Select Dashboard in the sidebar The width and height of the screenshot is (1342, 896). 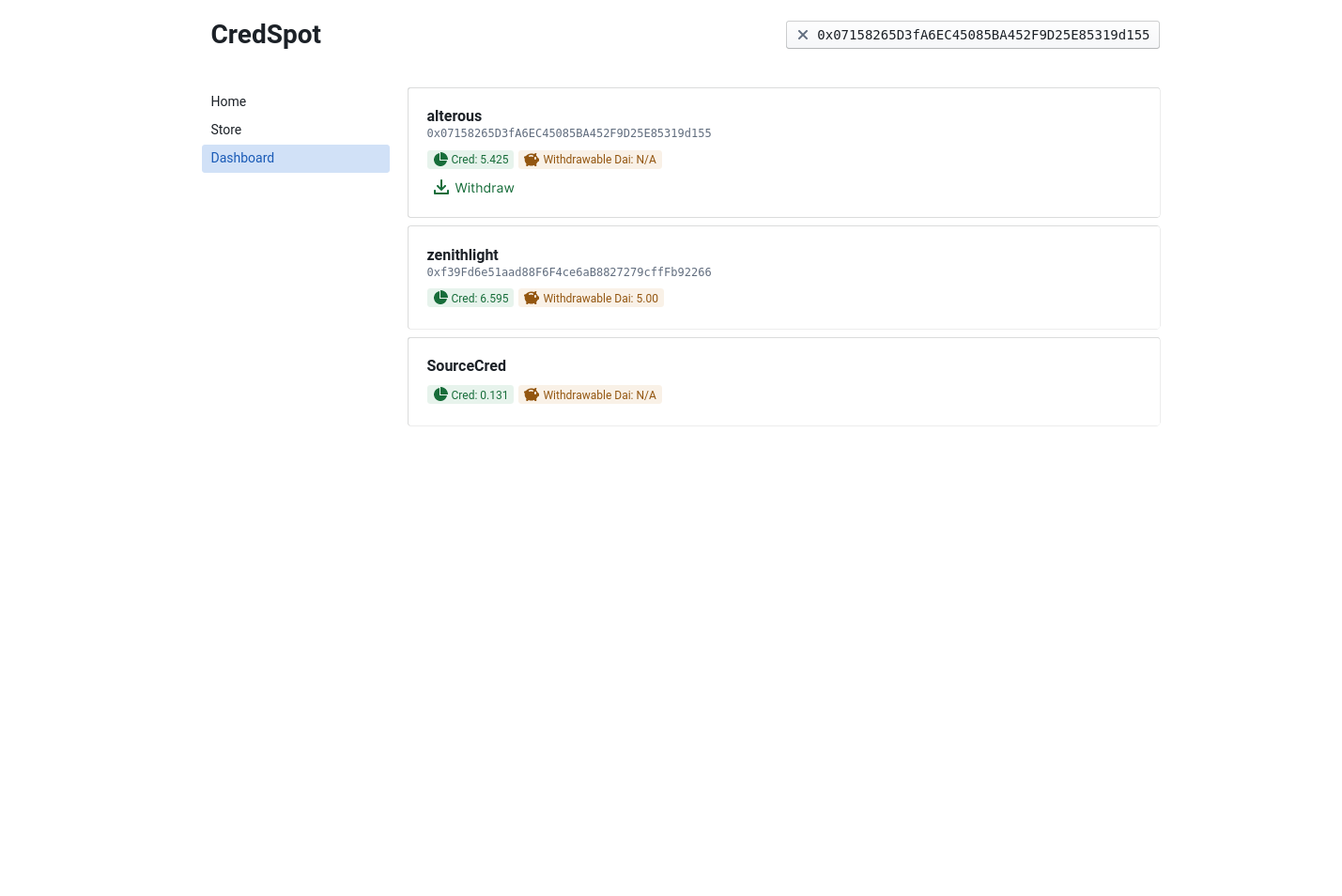(x=296, y=159)
